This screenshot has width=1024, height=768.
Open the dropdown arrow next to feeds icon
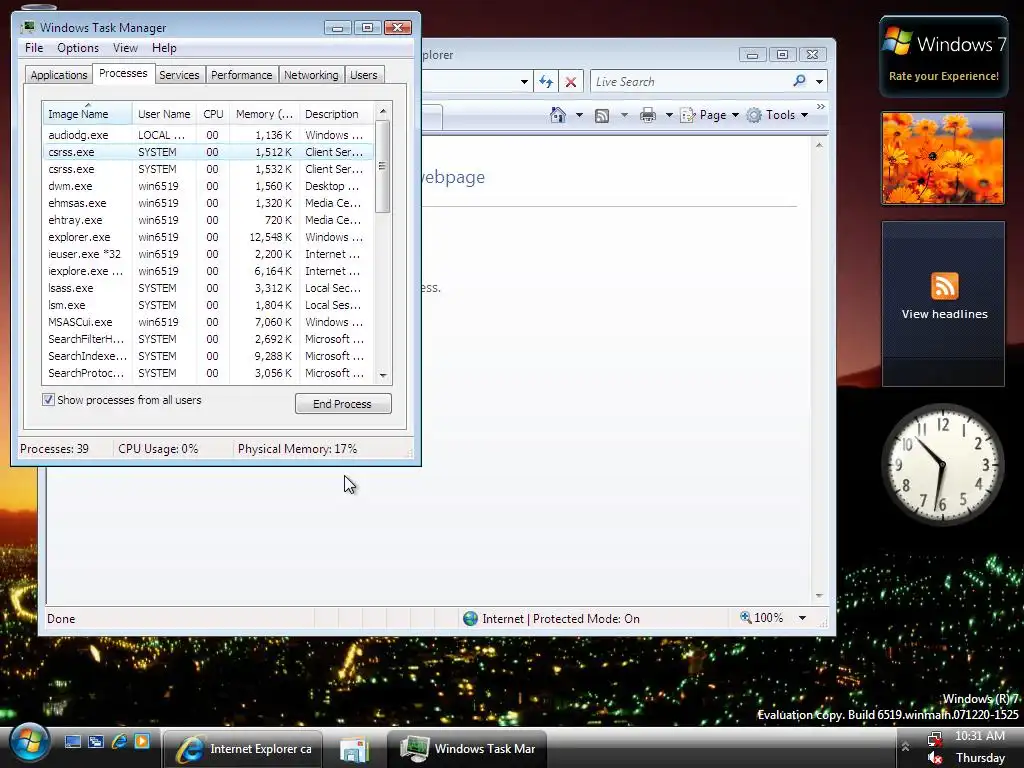tap(624, 116)
